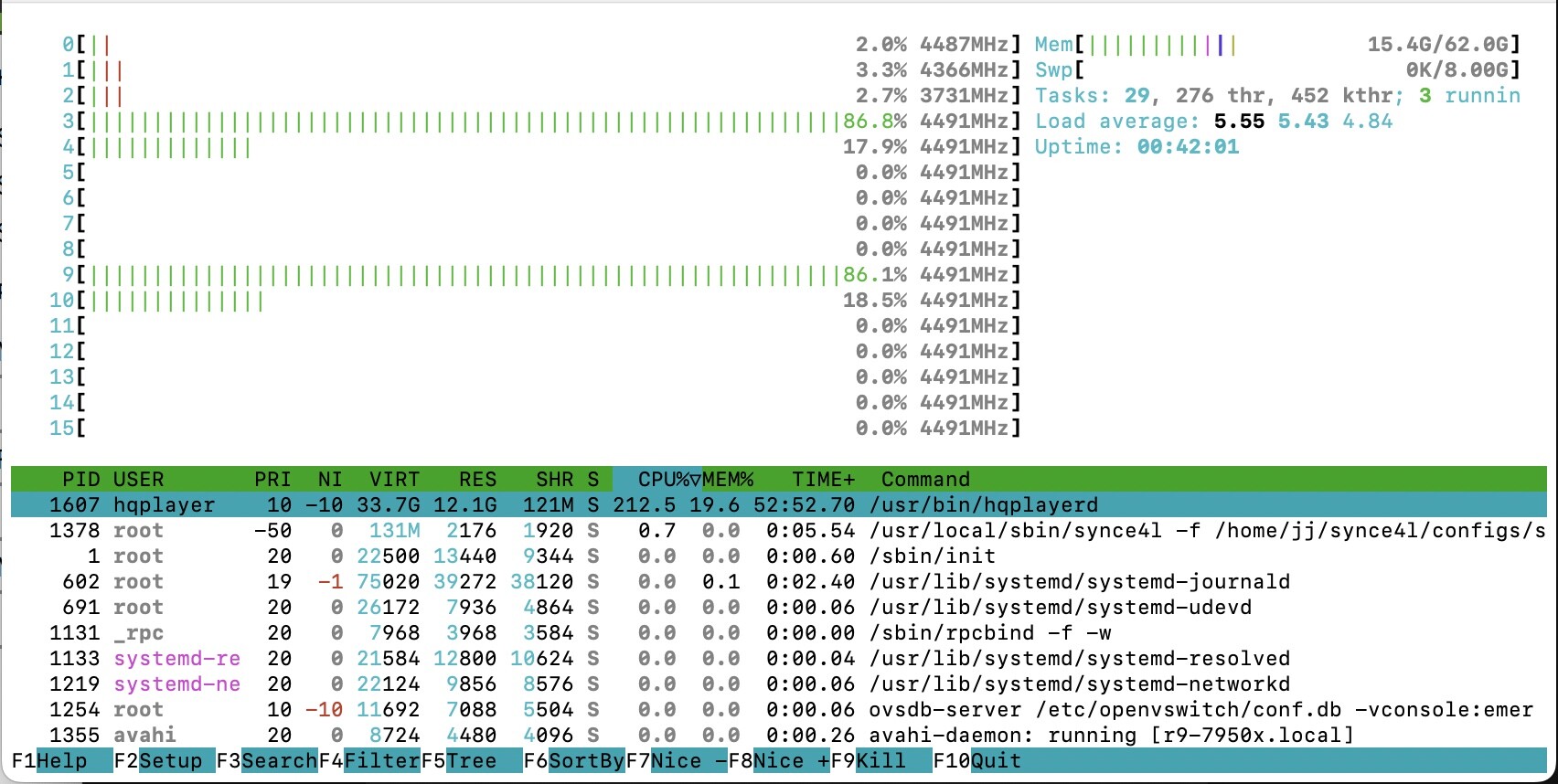This screenshot has height=784, width=1558.
Task: Click the Mem usage meter
Action: [x=1278, y=44]
